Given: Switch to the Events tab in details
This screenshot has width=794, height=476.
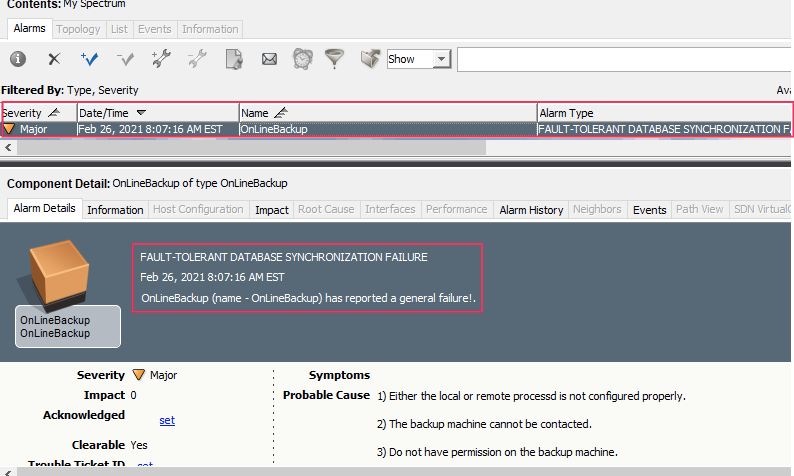Looking at the screenshot, I should (649, 210).
